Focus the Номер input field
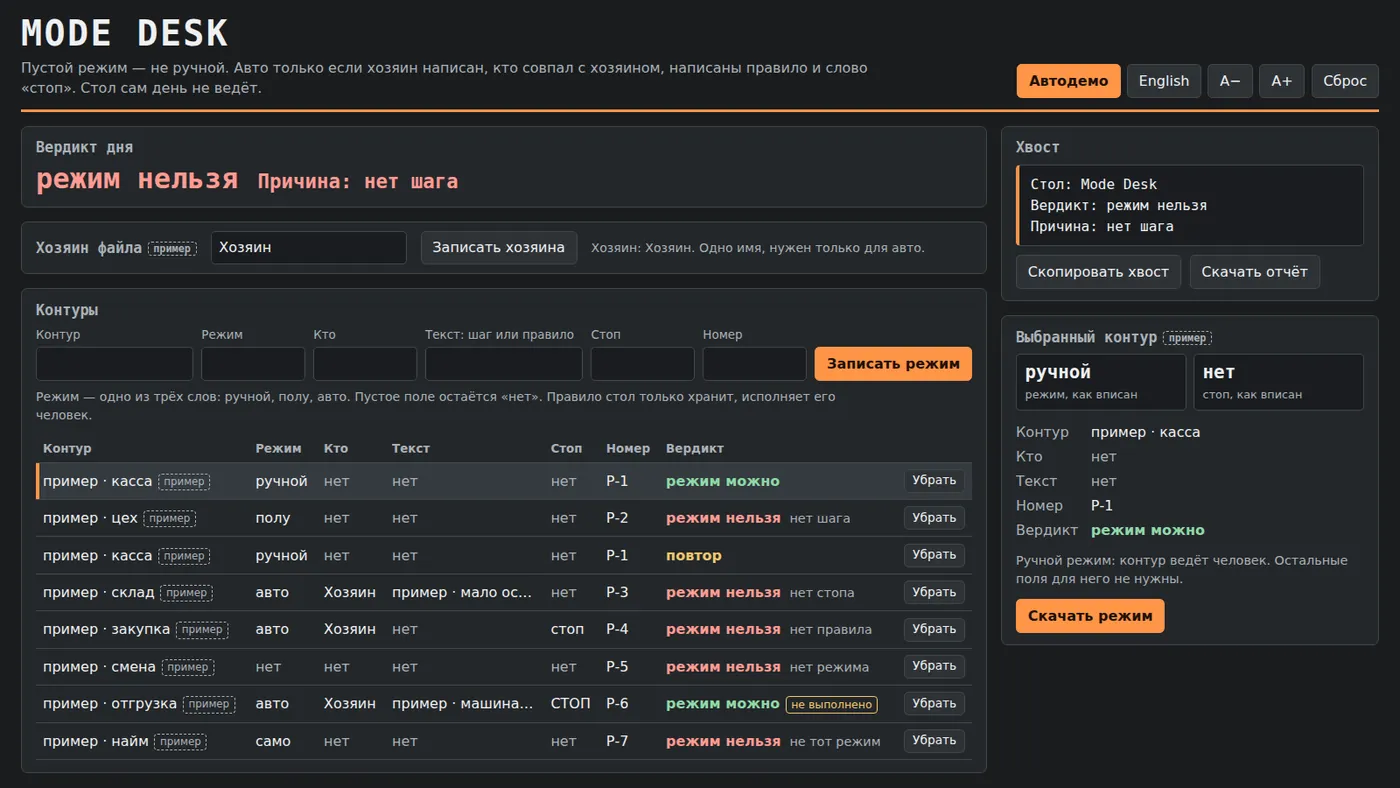This screenshot has width=1400, height=788. click(755, 364)
